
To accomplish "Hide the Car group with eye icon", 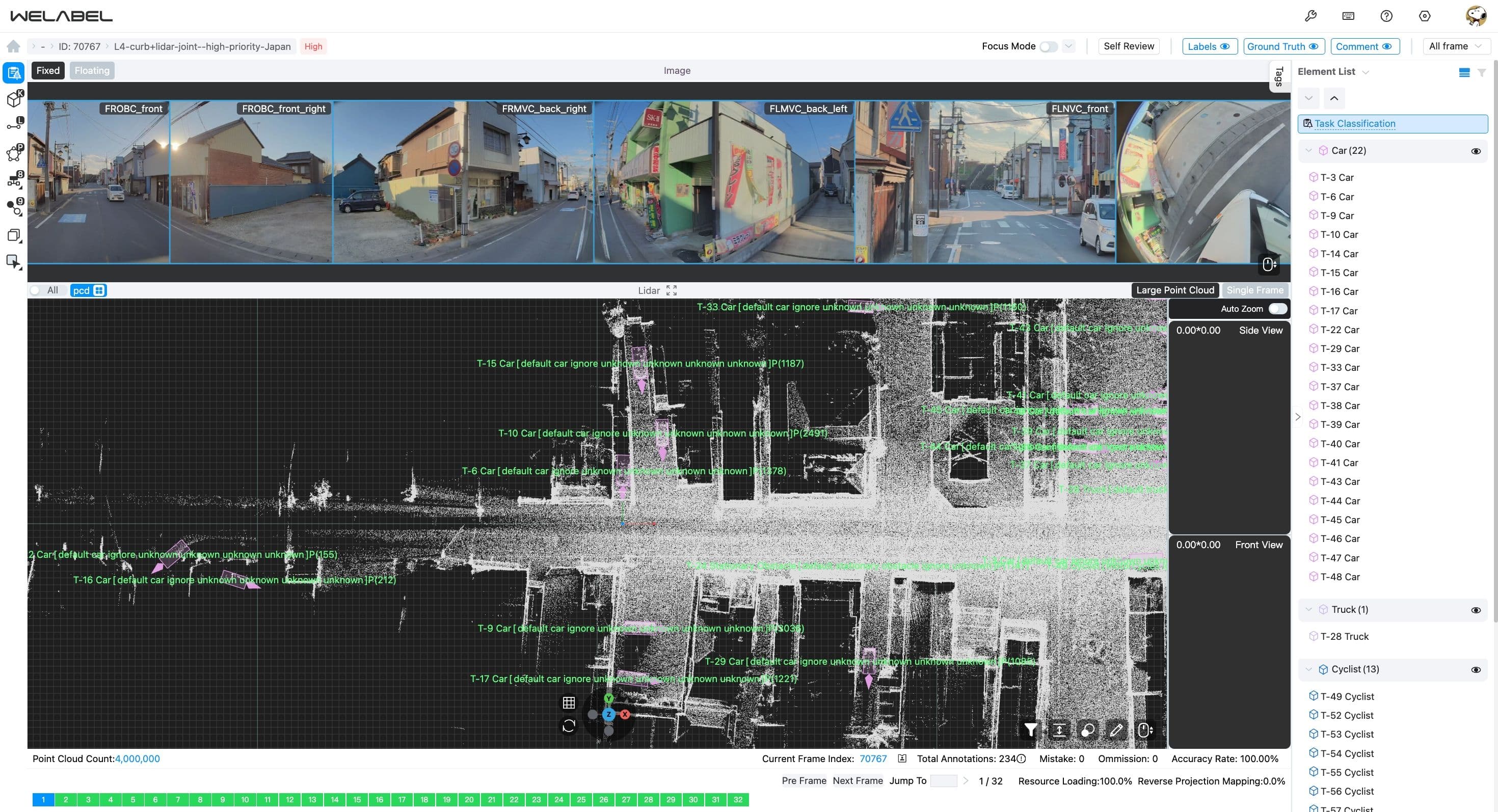I will (1475, 151).
